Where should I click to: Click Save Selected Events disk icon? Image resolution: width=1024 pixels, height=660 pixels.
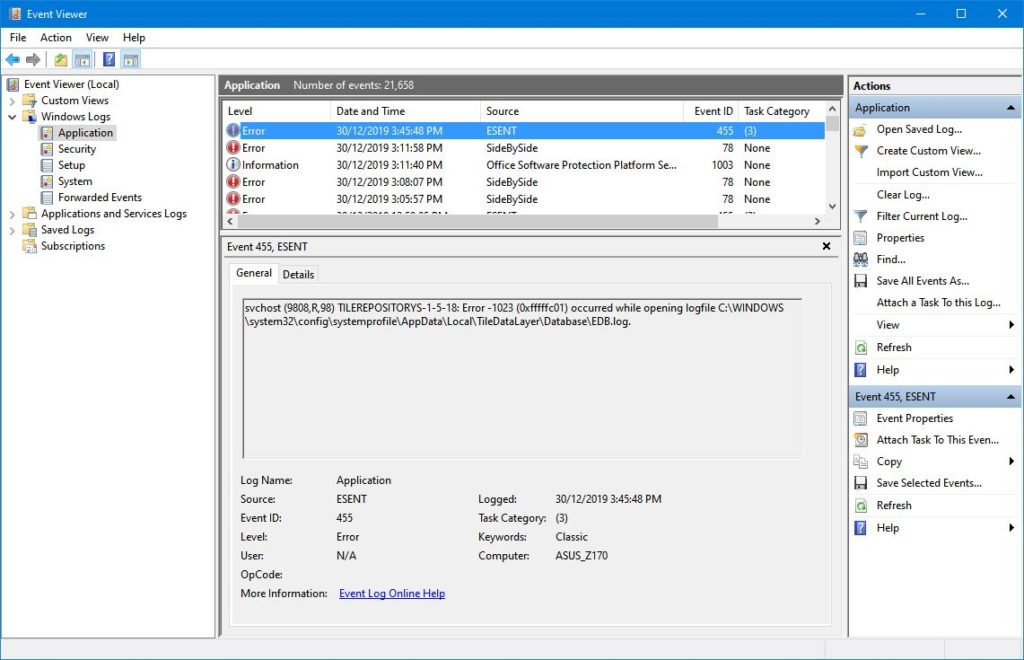861,483
